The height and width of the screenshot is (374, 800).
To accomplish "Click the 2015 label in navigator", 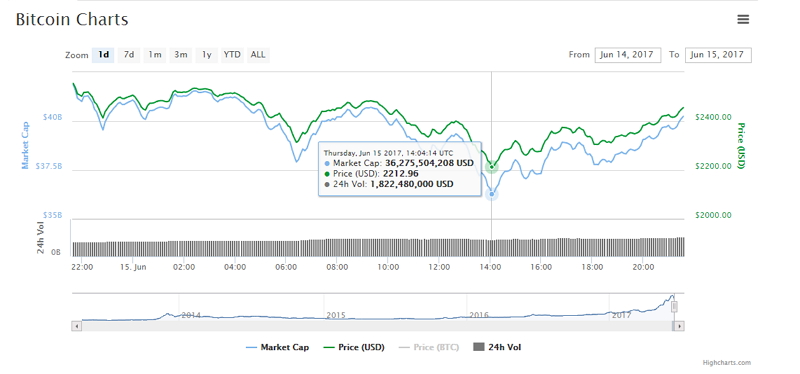I will point(336,315).
